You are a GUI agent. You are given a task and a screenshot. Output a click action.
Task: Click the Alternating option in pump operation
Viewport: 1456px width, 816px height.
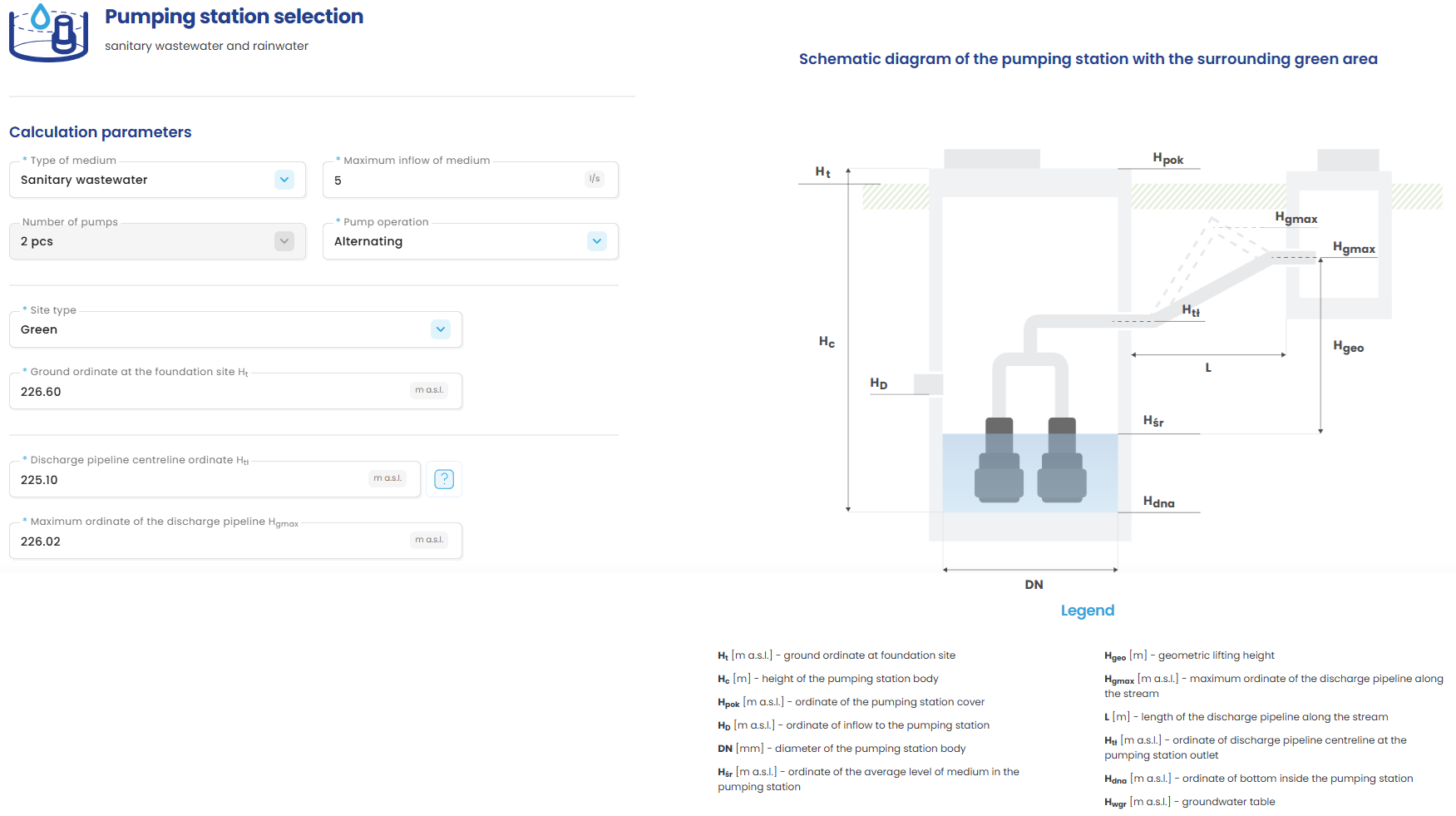click(368, 241)
